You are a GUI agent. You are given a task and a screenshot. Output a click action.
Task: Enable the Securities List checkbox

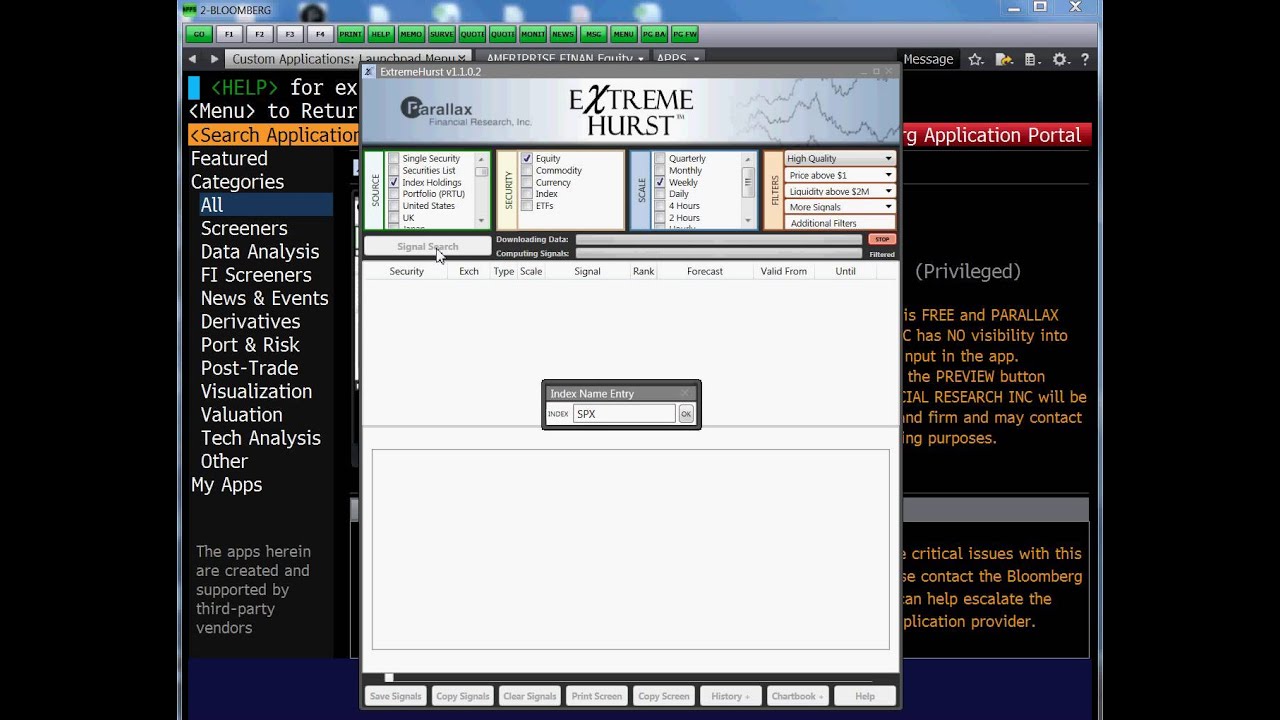pyautogui.click(x=394, y=170)
